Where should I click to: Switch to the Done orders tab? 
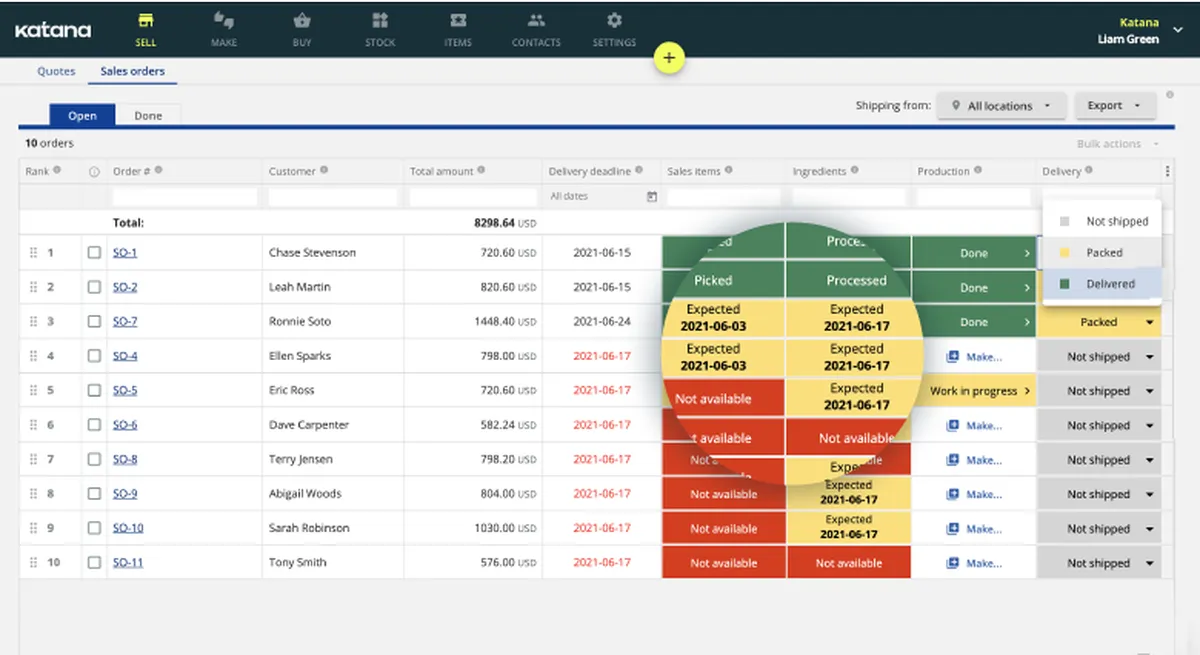click(148, 116)
